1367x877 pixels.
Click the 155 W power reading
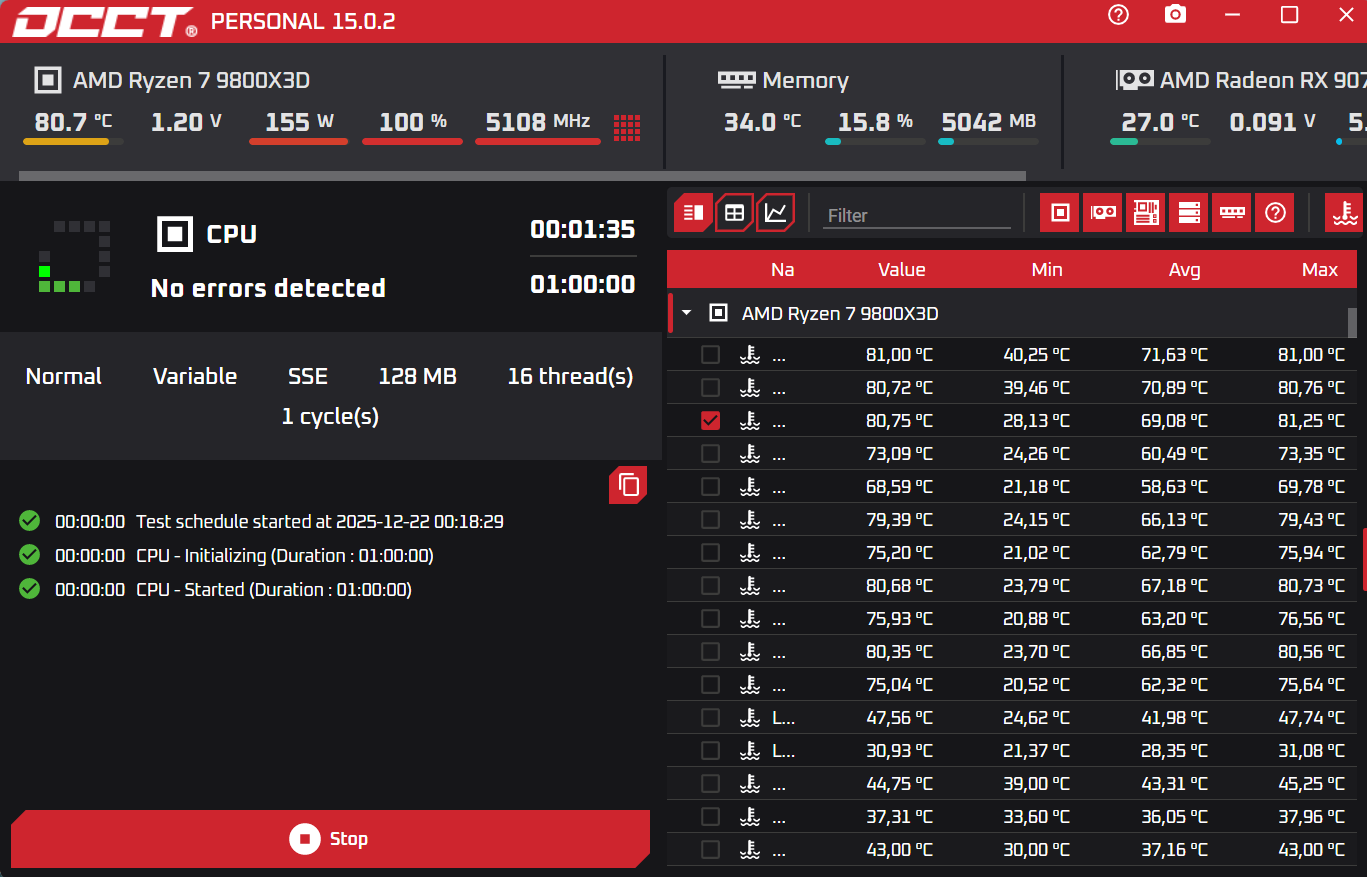[x=299, y=122]
